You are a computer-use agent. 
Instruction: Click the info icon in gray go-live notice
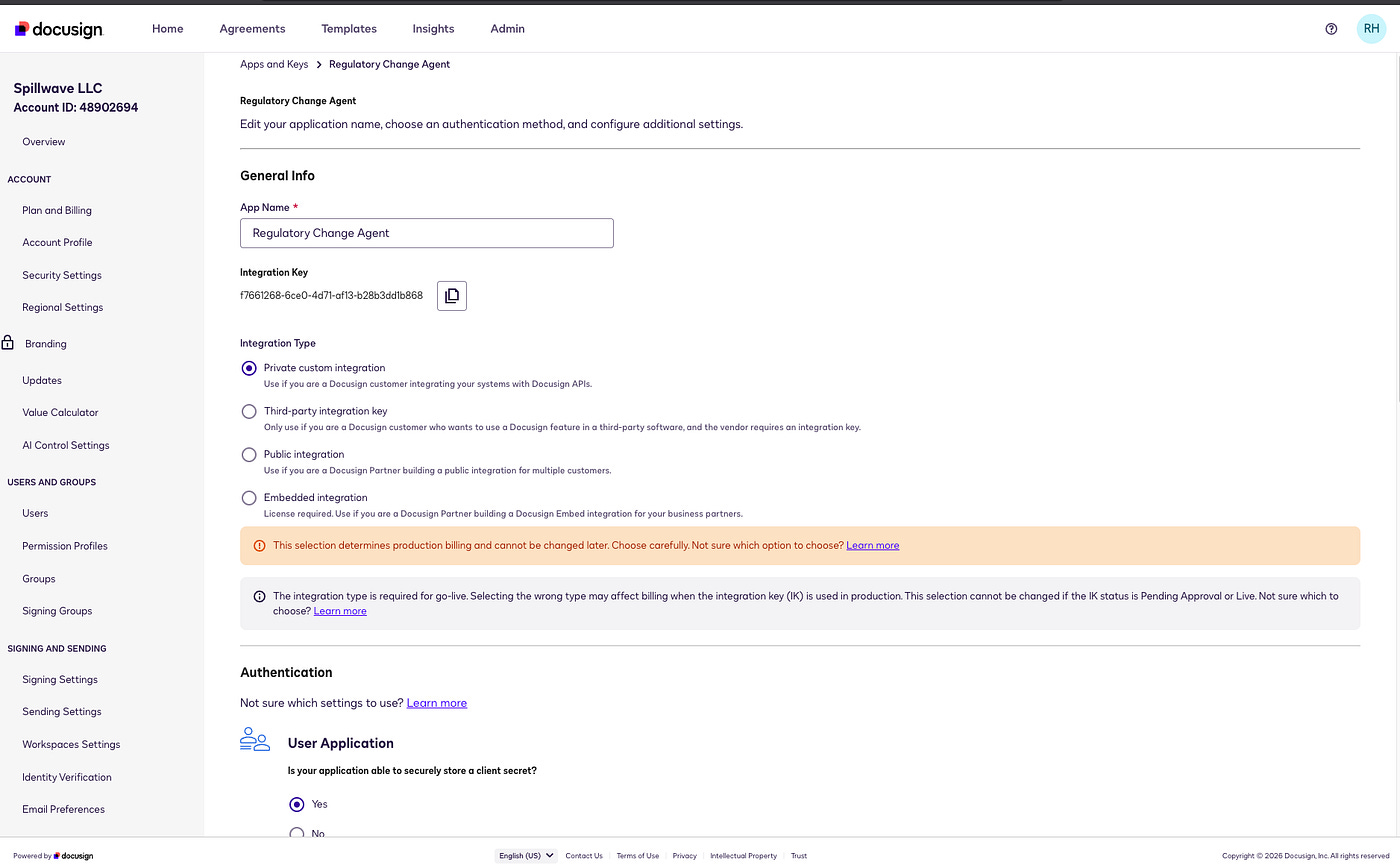[x=260, y=596]
